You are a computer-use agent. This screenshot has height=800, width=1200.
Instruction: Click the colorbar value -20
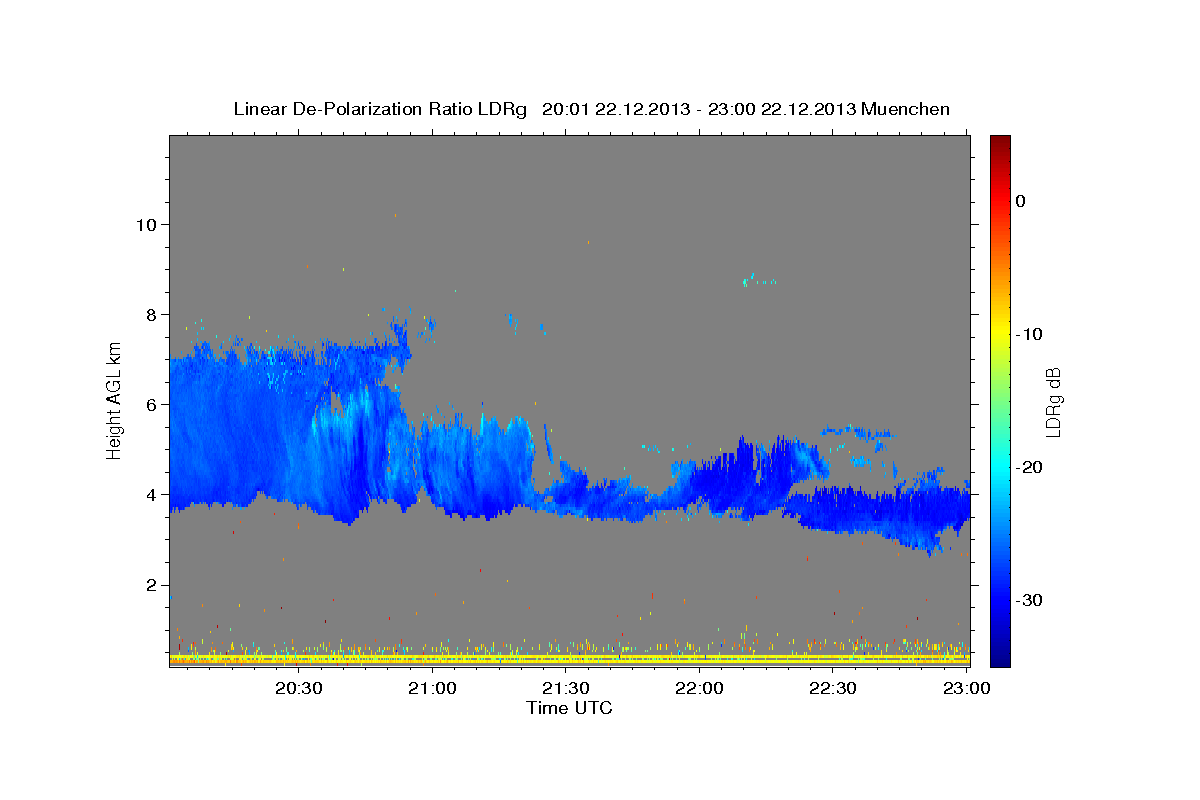[x=1030, y=467]
